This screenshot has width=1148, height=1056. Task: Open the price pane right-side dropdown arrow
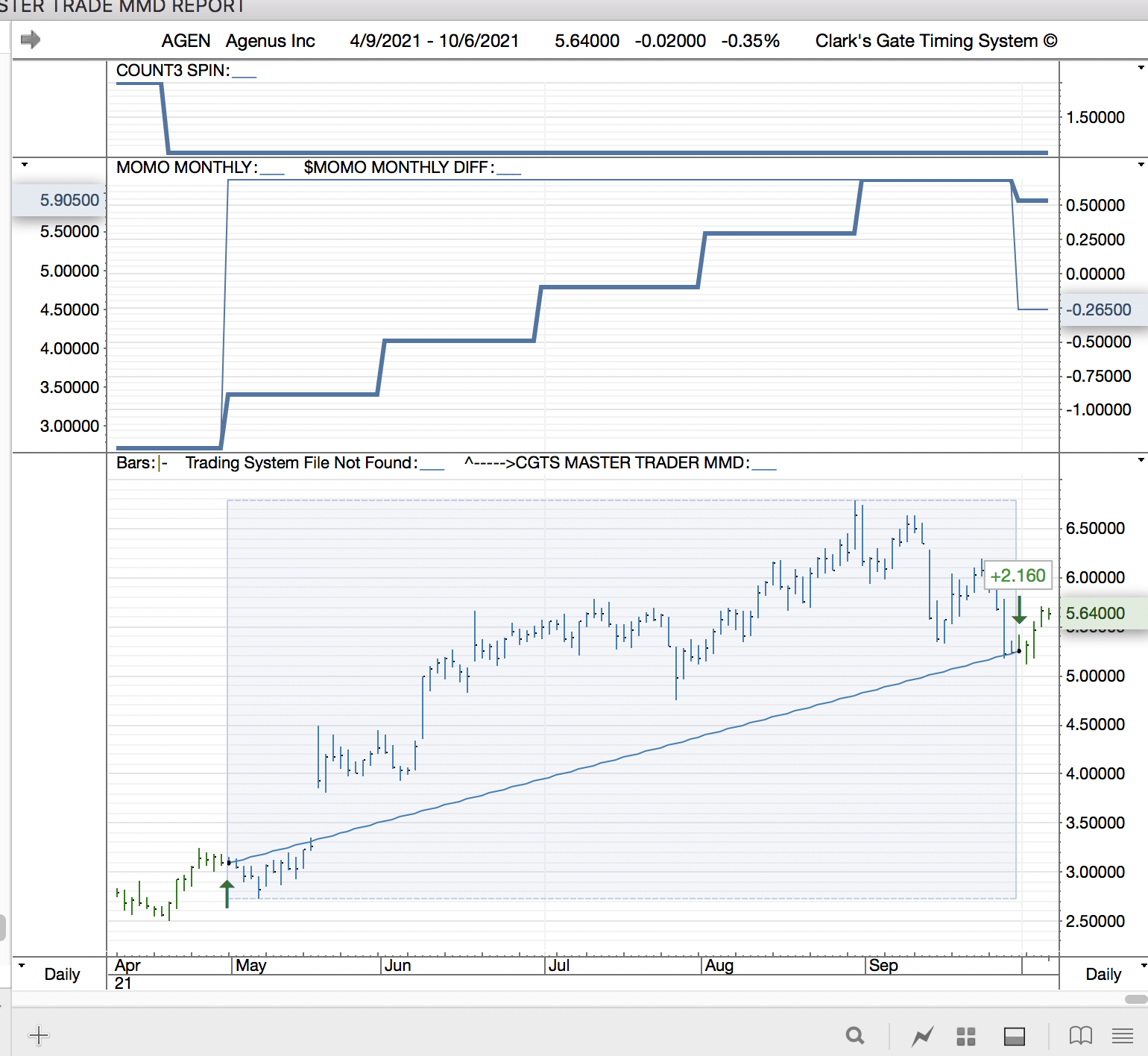[1141, 460]
